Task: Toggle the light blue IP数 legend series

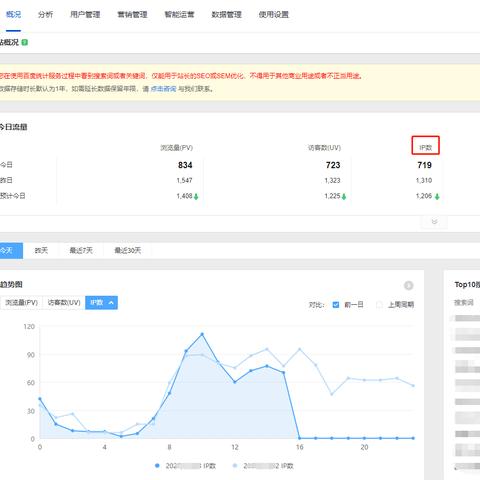Action: click(263, 466)
